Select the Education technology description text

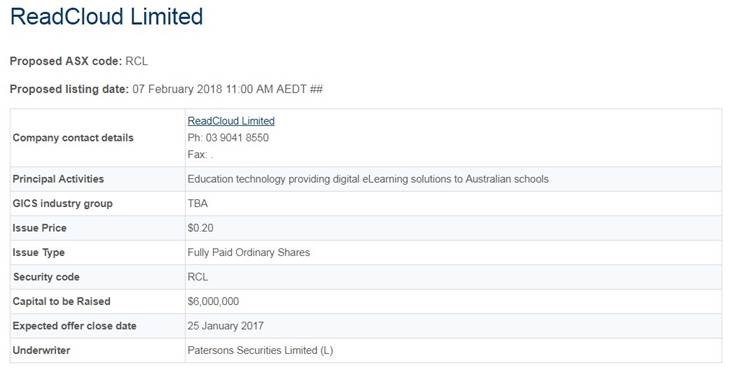coord(368,179)
